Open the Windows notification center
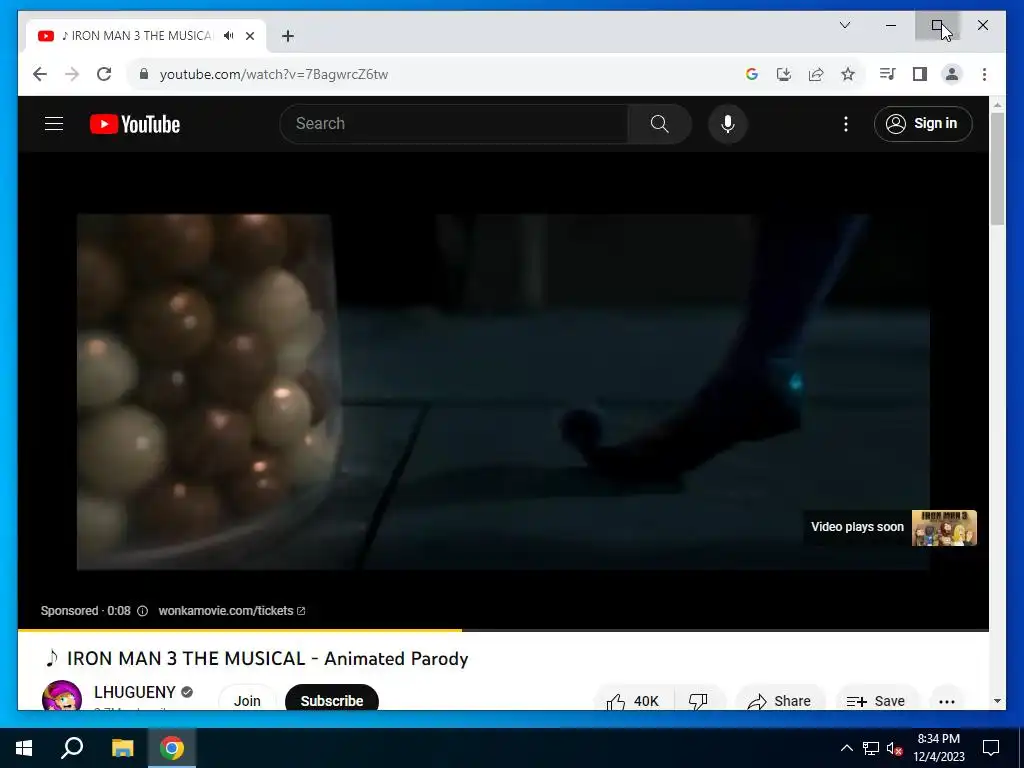 (x=991, y=748)
